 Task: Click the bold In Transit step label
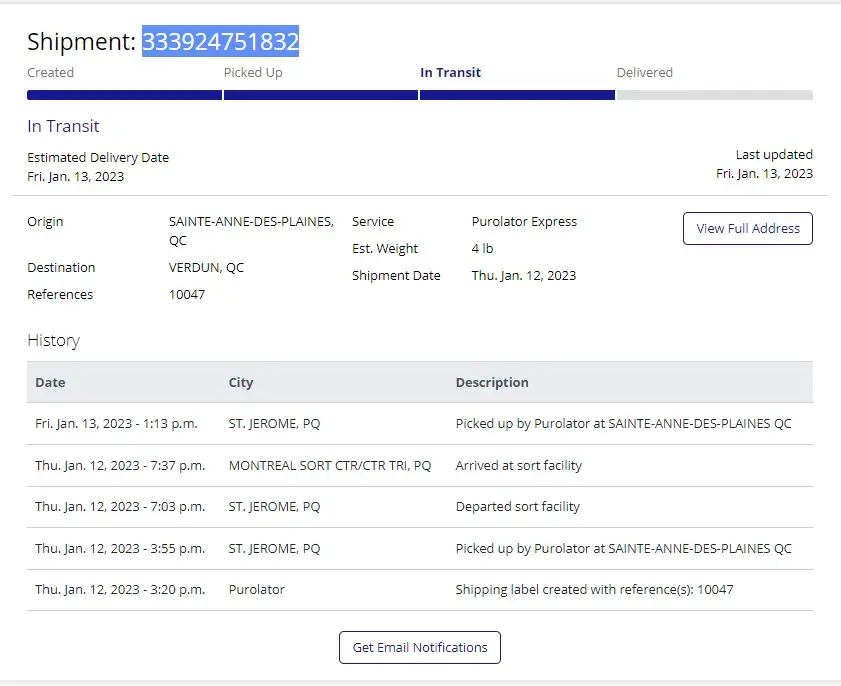tap(450, 72)
